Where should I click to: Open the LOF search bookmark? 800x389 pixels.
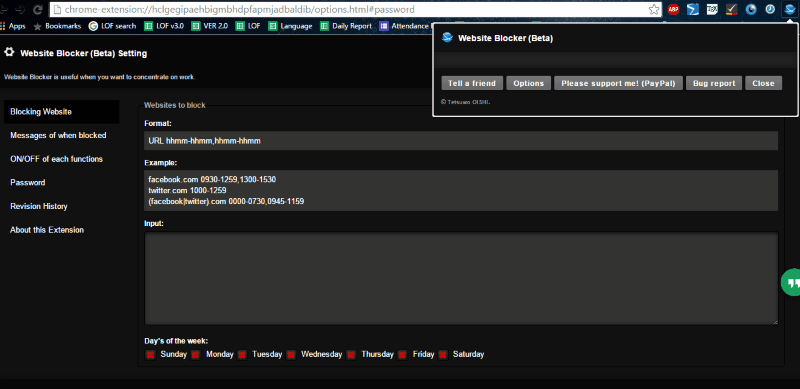point(112,26)
